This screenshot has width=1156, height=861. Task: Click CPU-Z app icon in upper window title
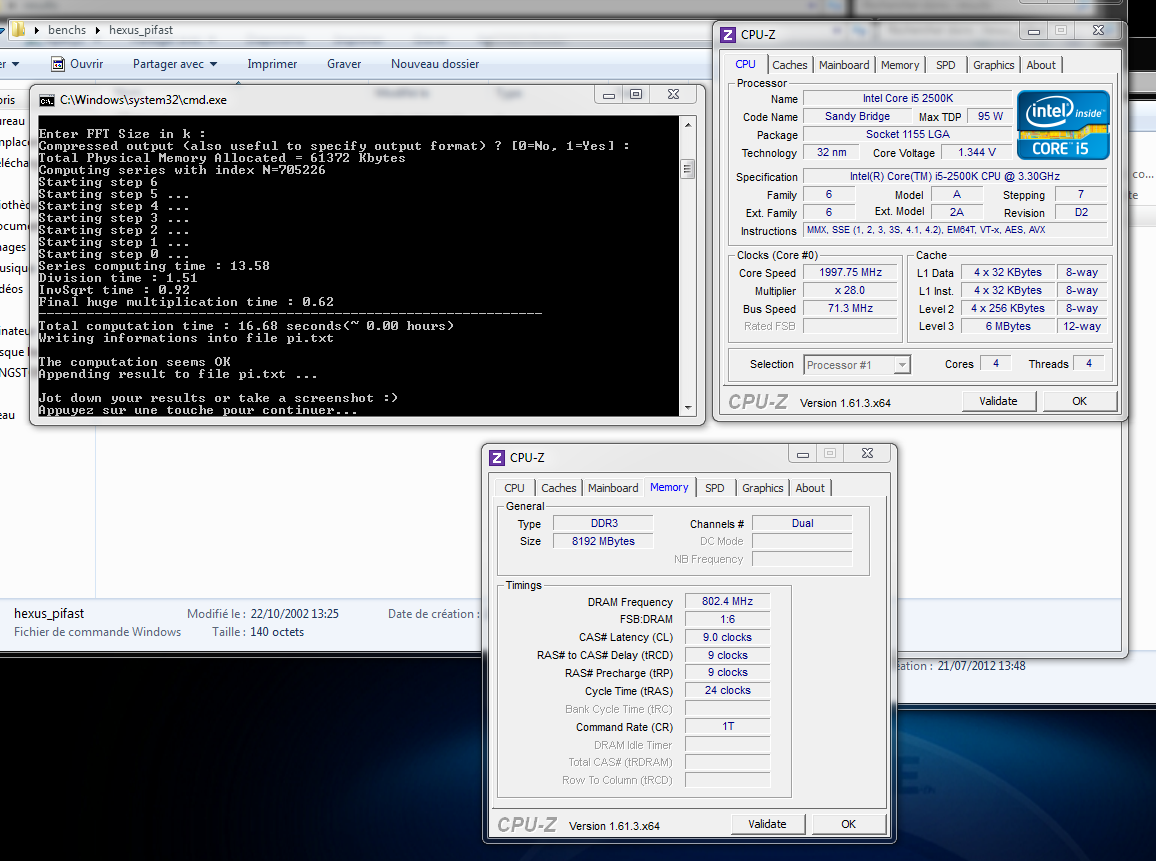coord(728,35)
